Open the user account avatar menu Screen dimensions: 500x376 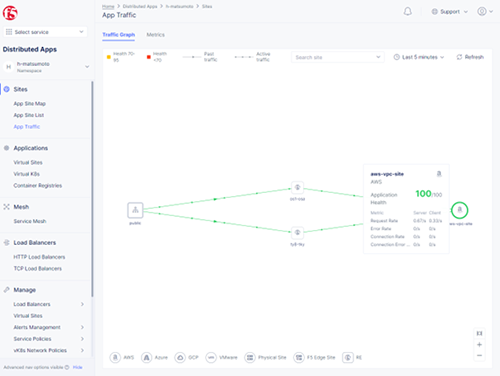(485, 11)
